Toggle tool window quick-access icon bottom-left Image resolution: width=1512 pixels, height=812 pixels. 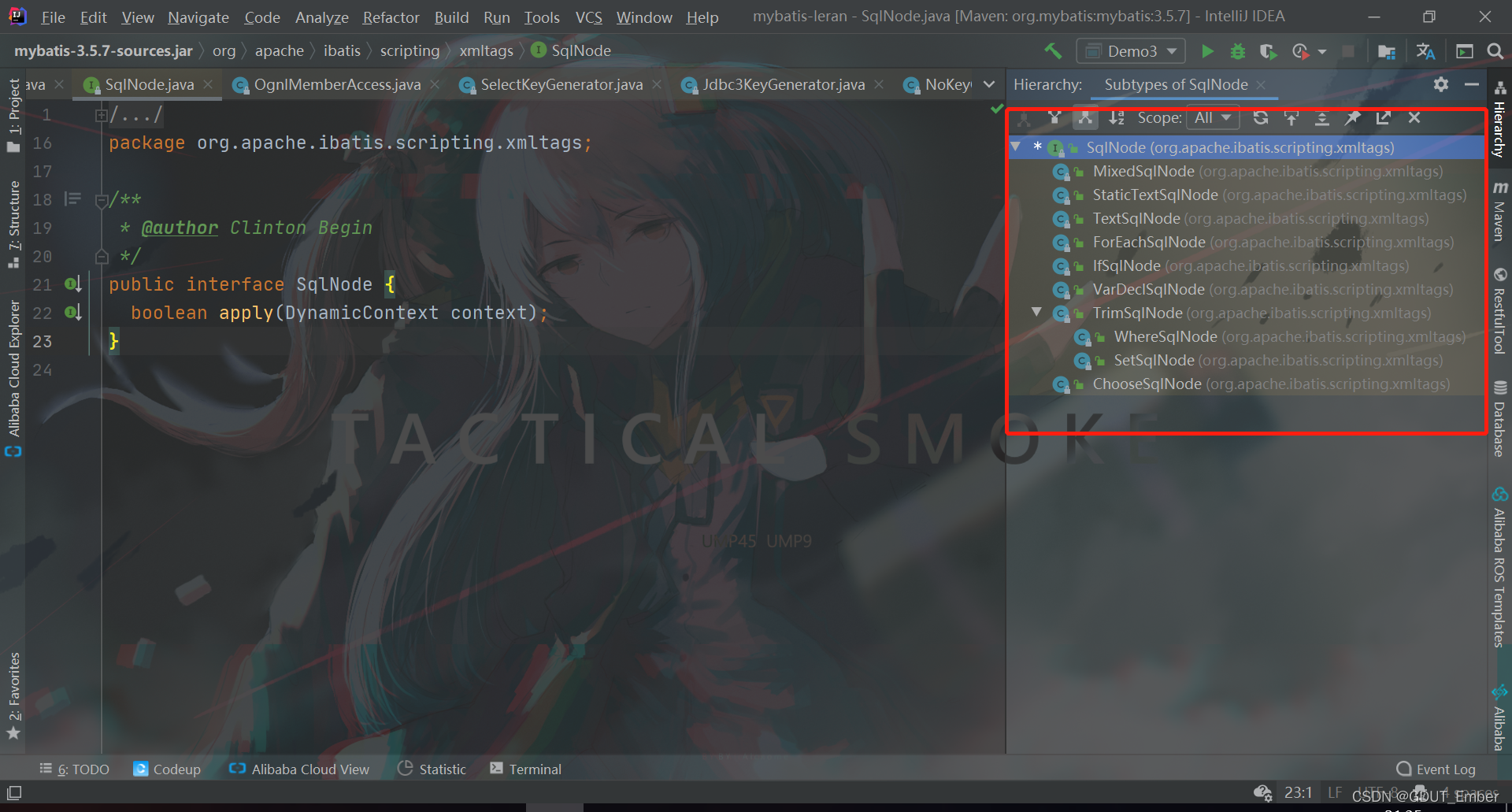pyautogui.click(x=14, y=792)
